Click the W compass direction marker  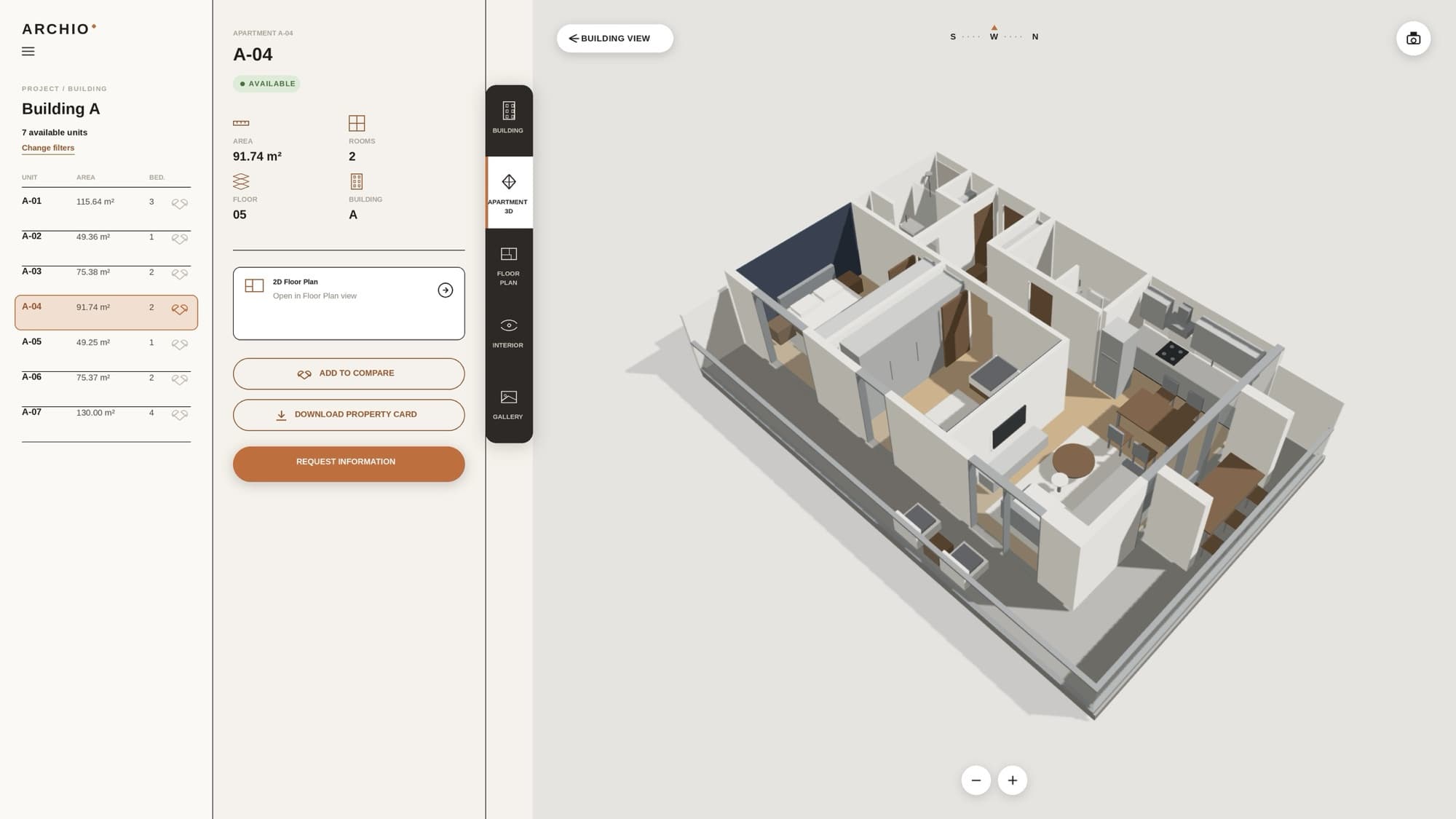pyautogui.click(x=994, y=37)
